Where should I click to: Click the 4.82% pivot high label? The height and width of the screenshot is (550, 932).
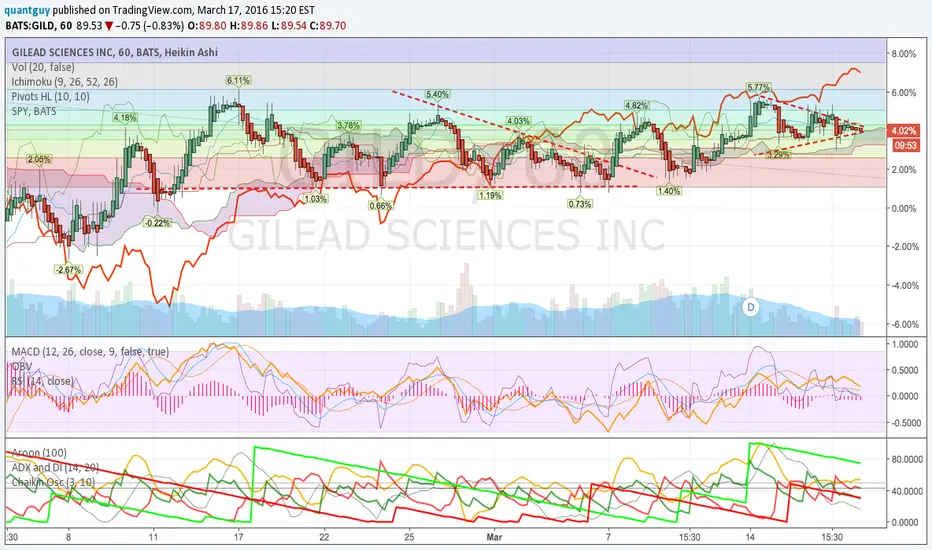[636, 105]
